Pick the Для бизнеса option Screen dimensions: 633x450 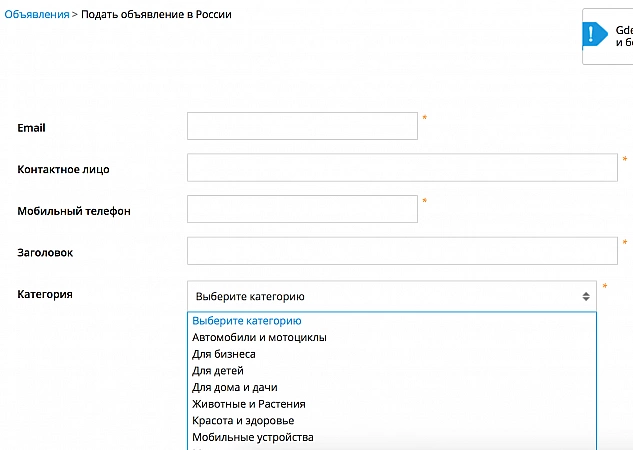coord(224,354)
